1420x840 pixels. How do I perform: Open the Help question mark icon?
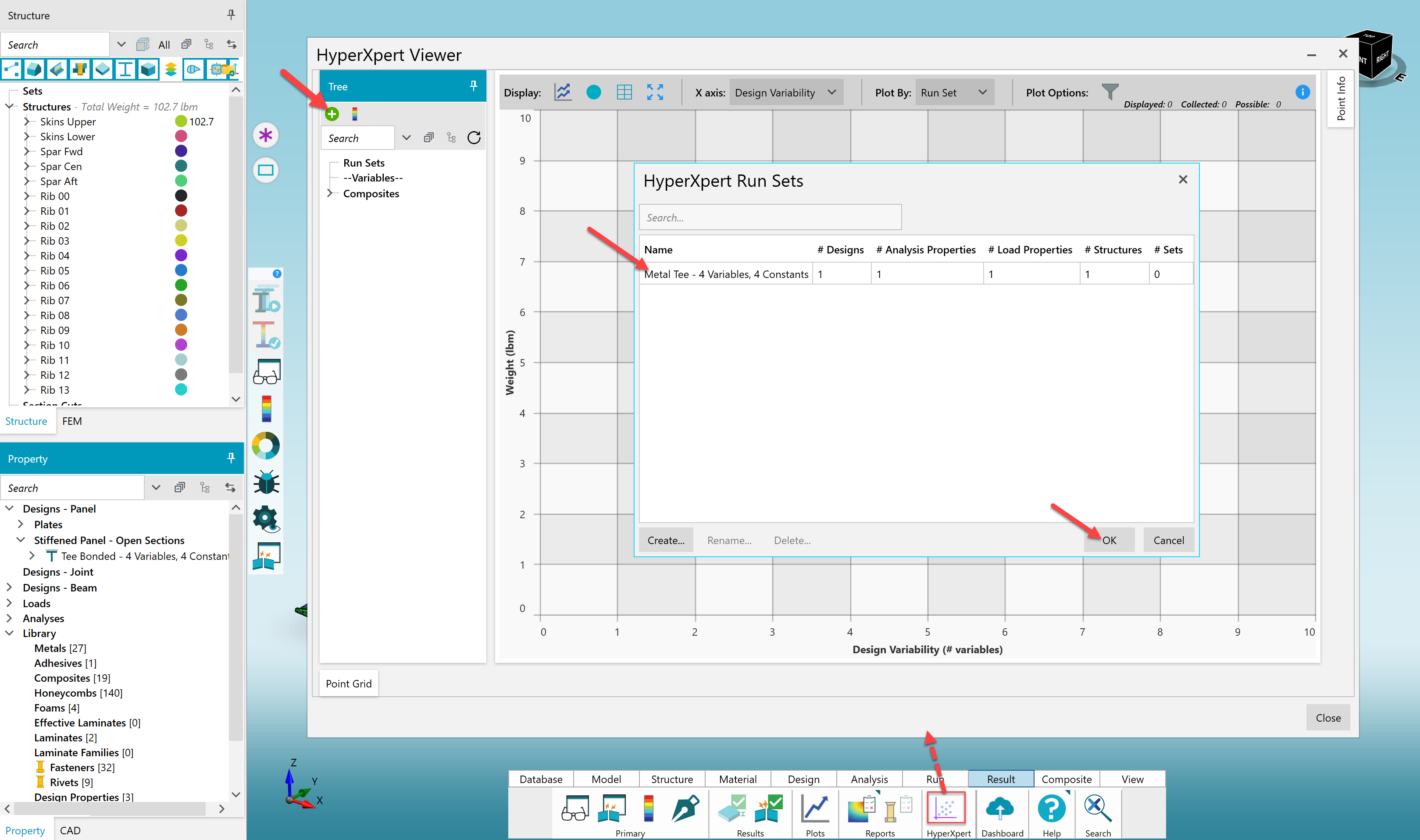click(x=1052, y=808)
